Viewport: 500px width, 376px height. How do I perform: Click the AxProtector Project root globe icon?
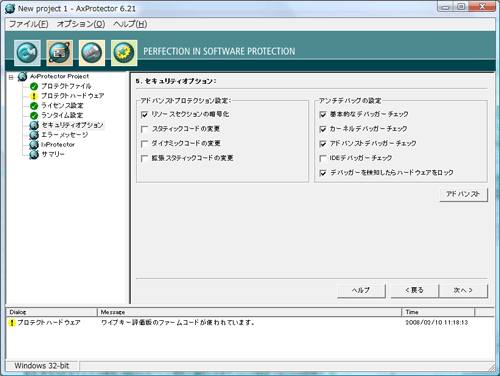tap(22, 77)
